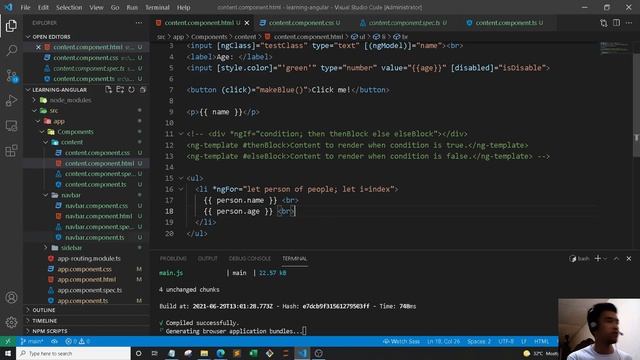Screen dimensions: 640x360
Task: Collapse all folders in the explorer
Action: pos(143,89)
